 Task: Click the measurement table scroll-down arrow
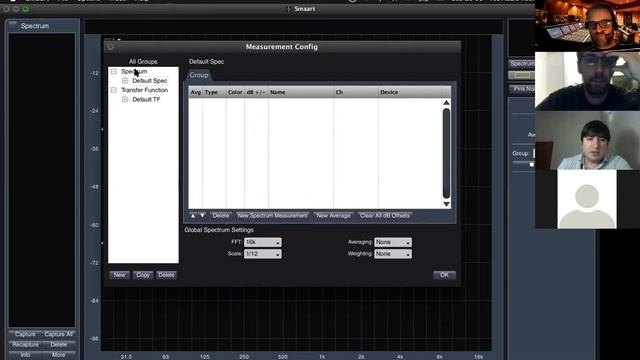point(447,204)
